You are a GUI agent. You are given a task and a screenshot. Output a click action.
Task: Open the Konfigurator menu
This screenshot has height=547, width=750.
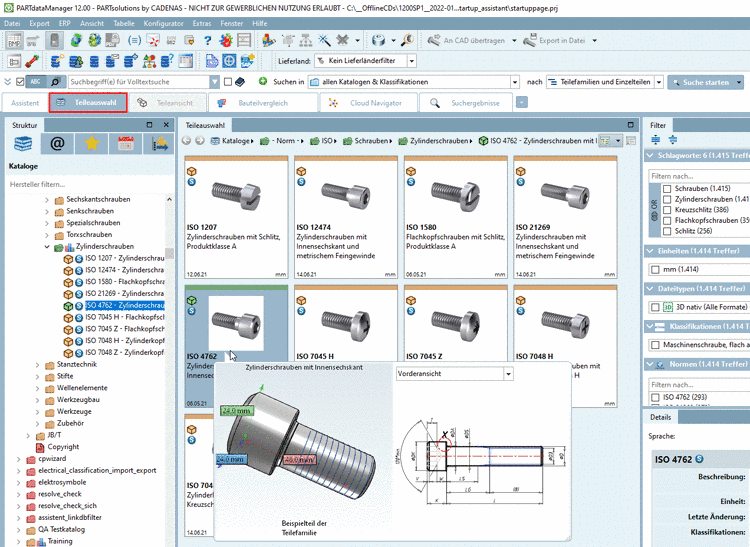pos(163,21)
